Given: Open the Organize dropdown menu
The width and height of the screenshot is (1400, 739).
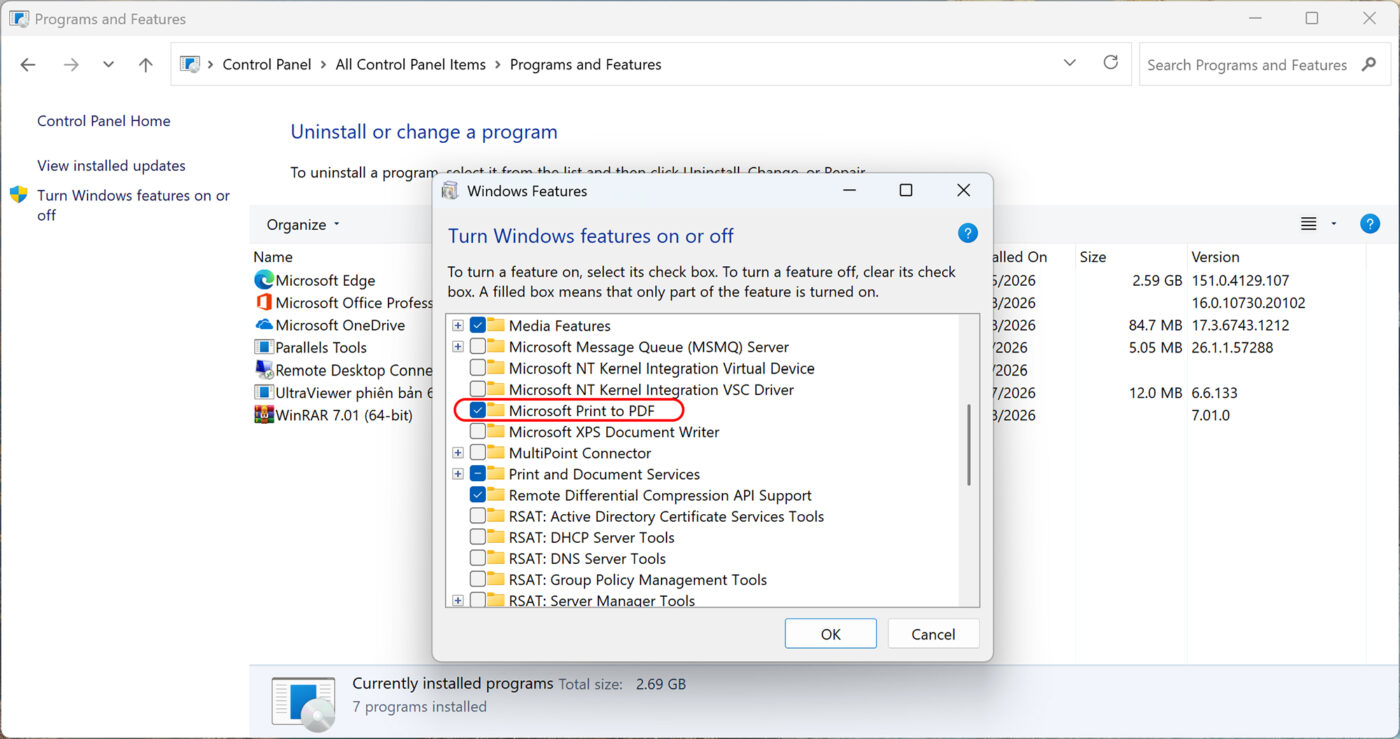Looking at the screenshot, I should (x=303, y=224).
